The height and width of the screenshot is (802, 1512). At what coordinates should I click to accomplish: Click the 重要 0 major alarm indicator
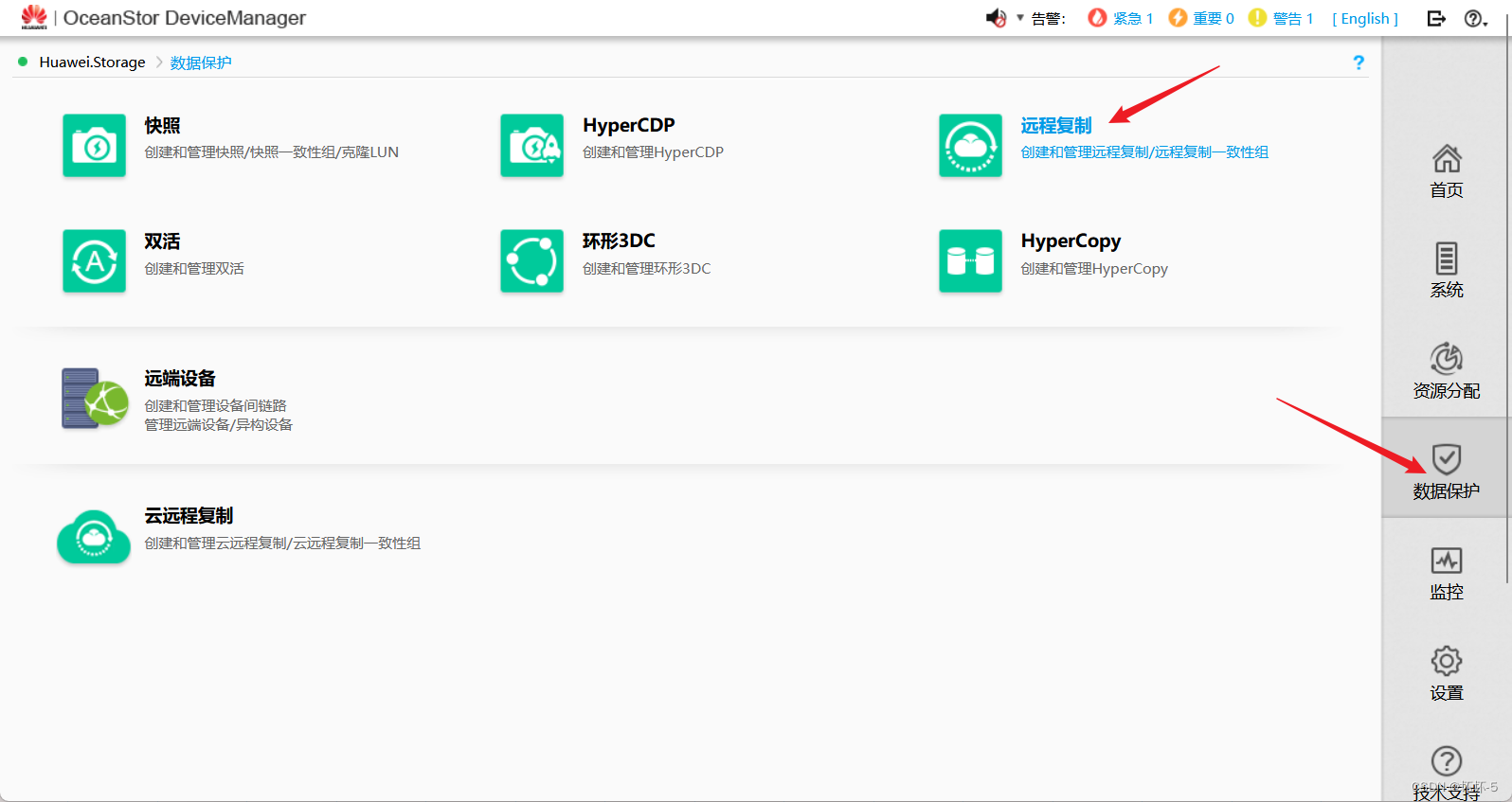(x=1200, y=18)
